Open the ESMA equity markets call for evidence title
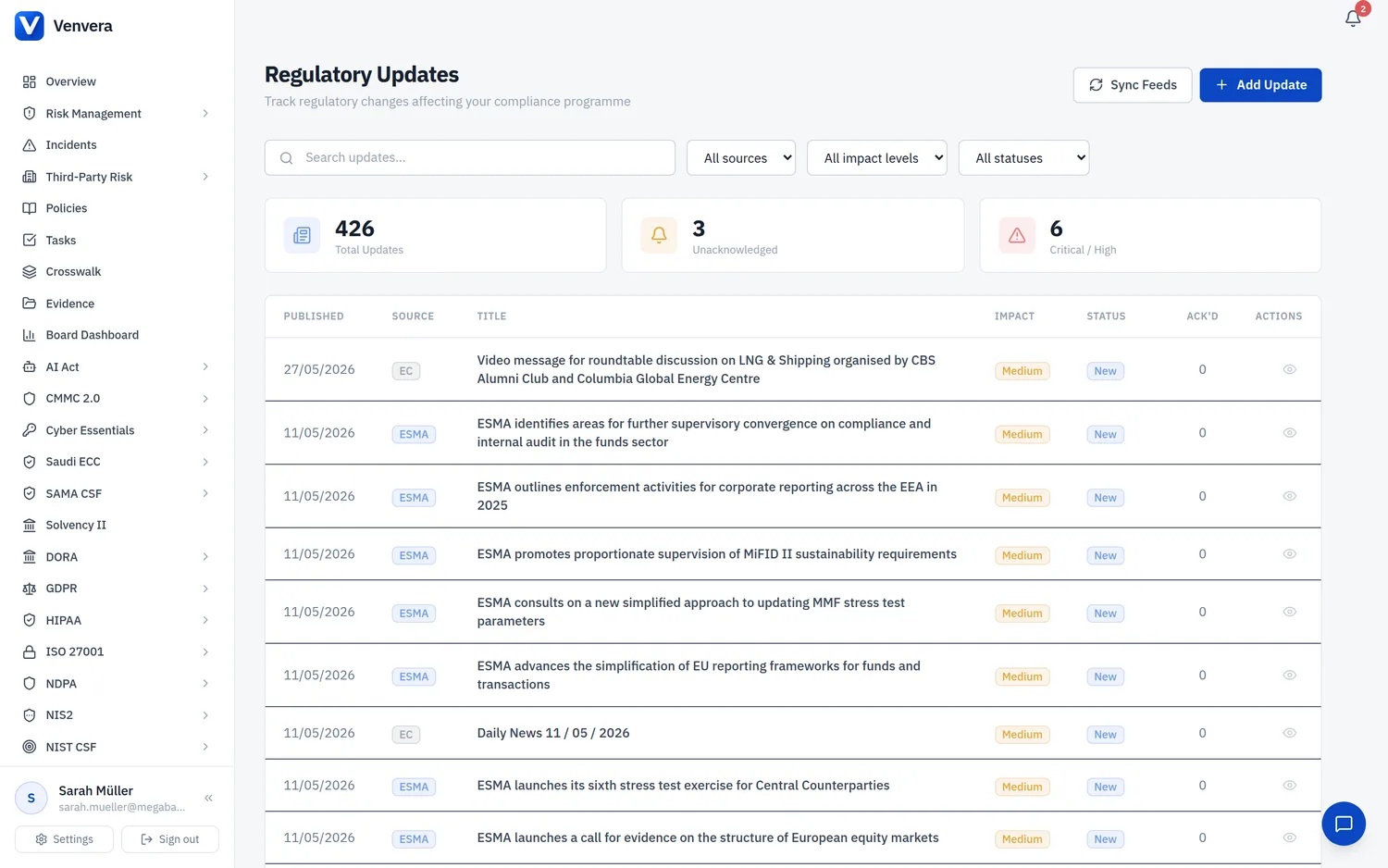Viewport: 1388px width, 868px height. tap(708, 837)
